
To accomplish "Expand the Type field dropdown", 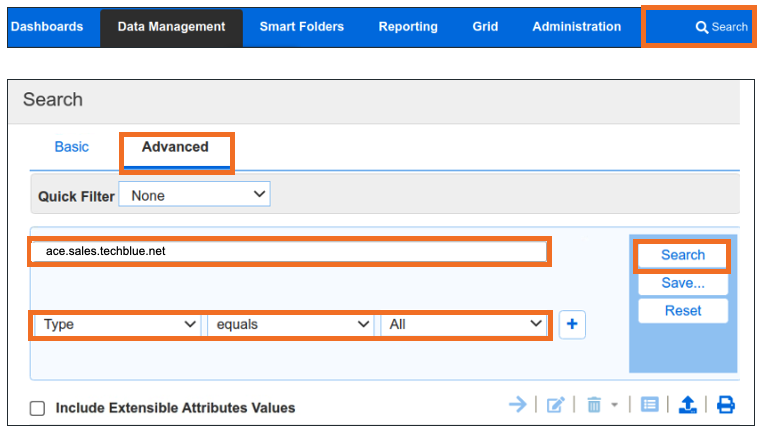I will pos(117,325).
